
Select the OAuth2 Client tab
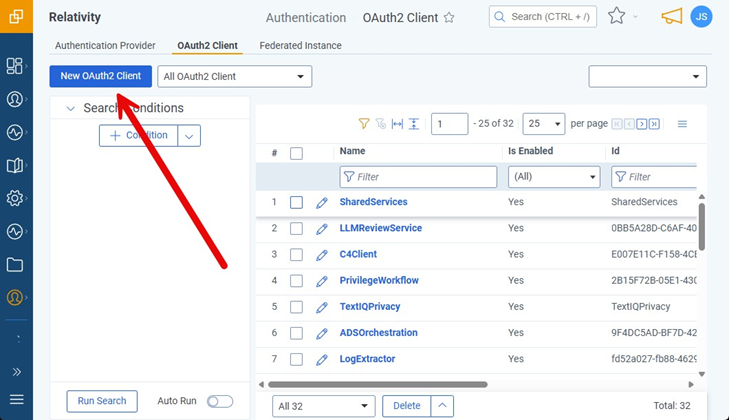207,46
